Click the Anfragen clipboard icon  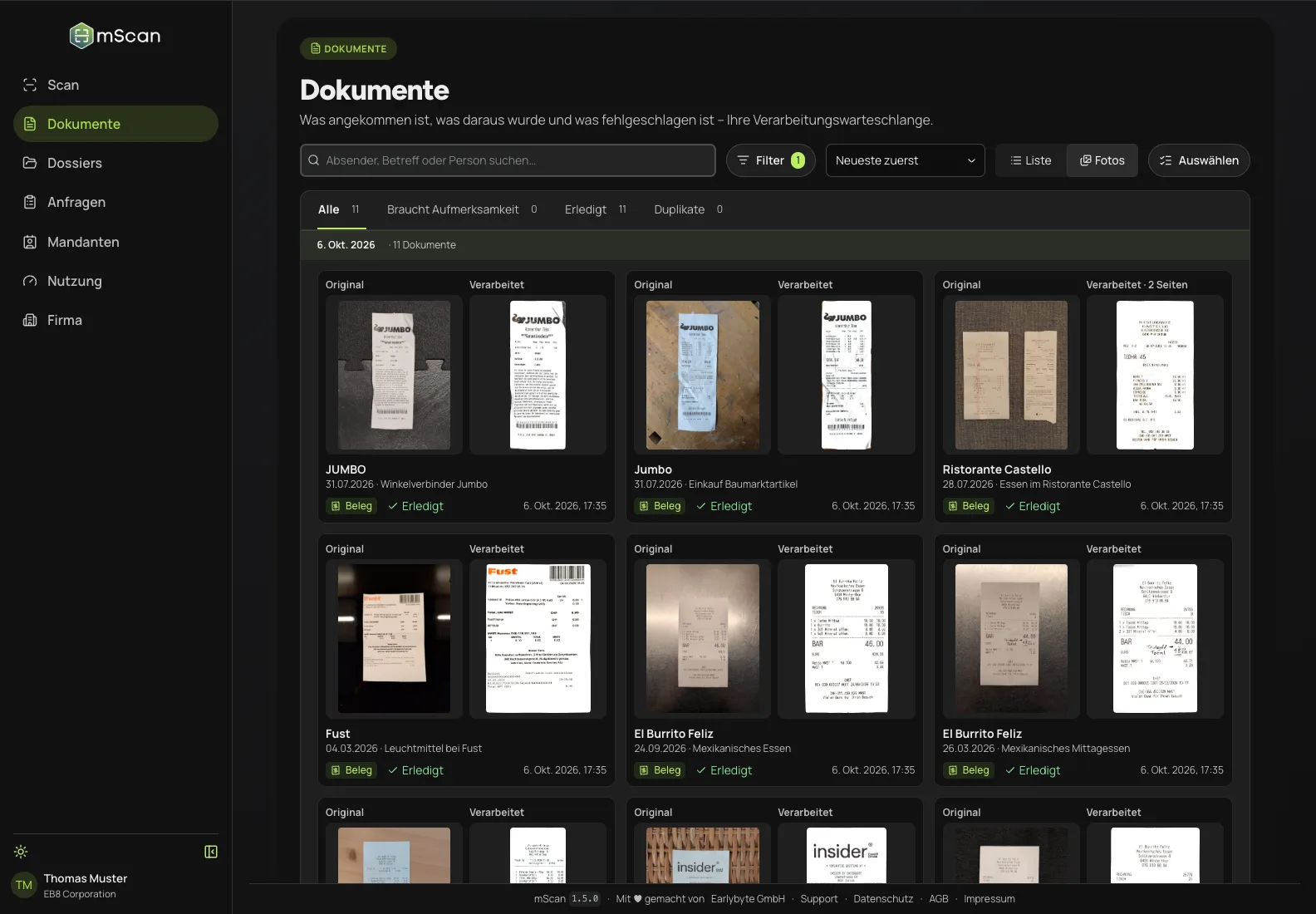pos(30,202)
